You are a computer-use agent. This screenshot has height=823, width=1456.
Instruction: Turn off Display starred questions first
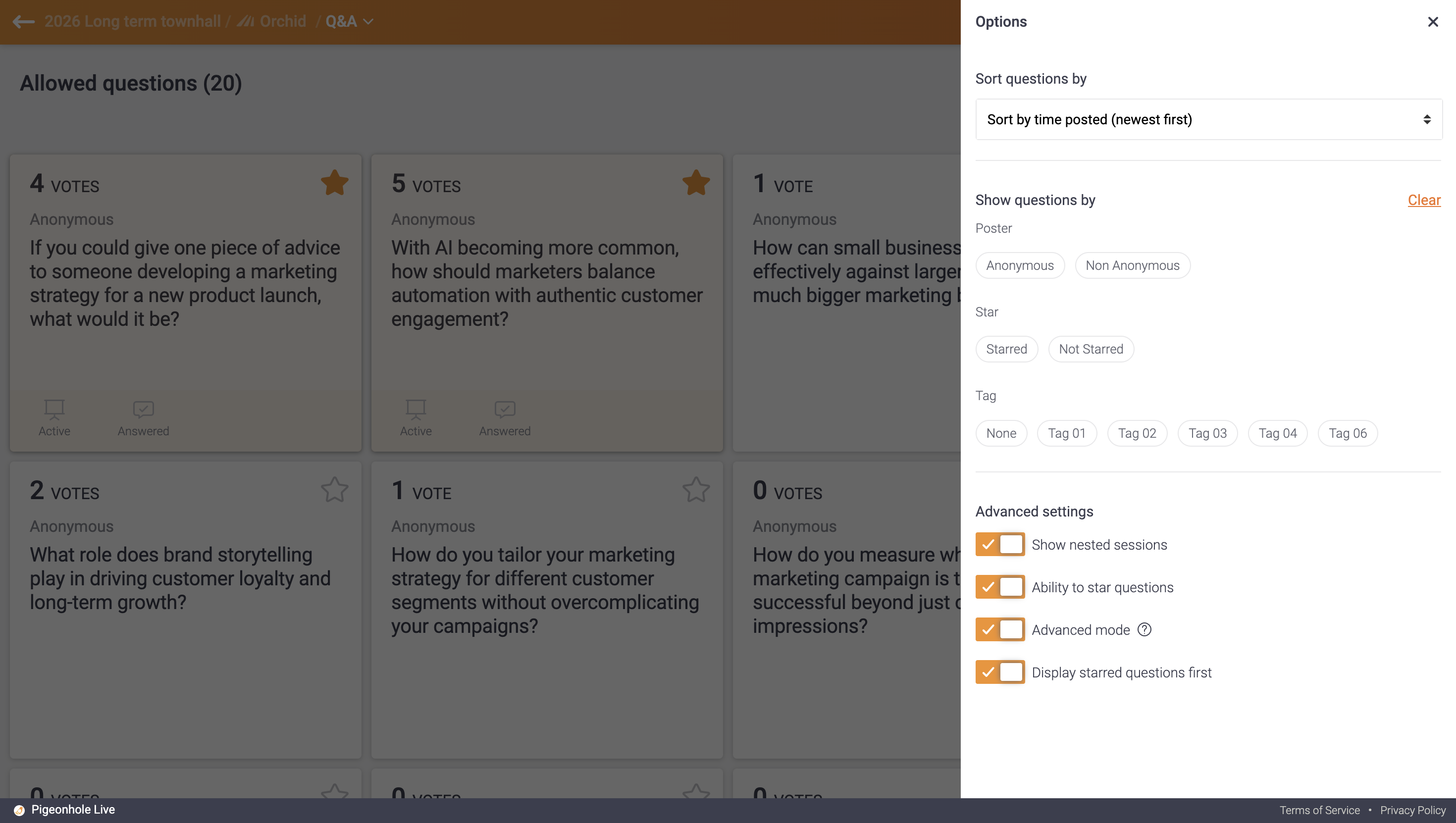(1000, 672)
